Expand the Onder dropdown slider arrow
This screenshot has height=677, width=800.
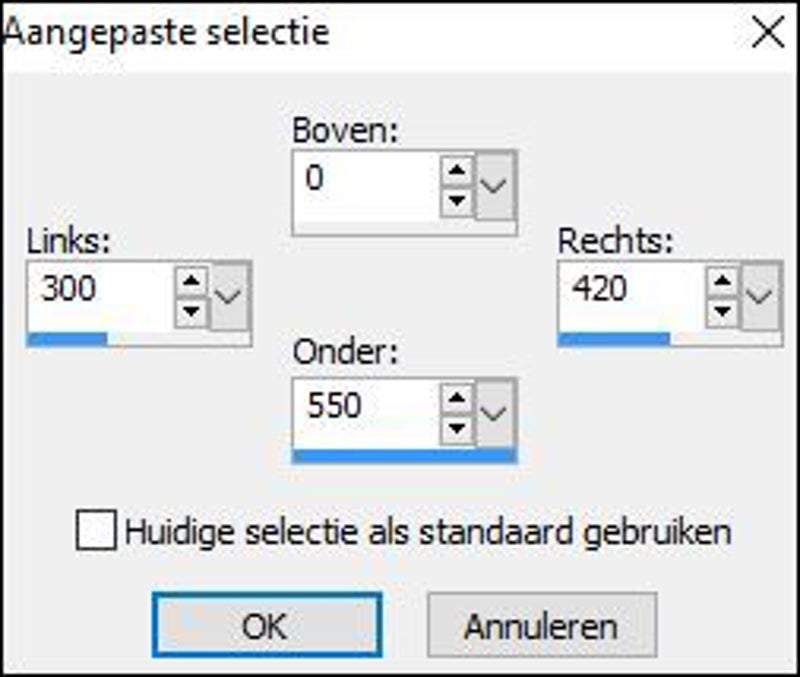click(x=495, y=412)
